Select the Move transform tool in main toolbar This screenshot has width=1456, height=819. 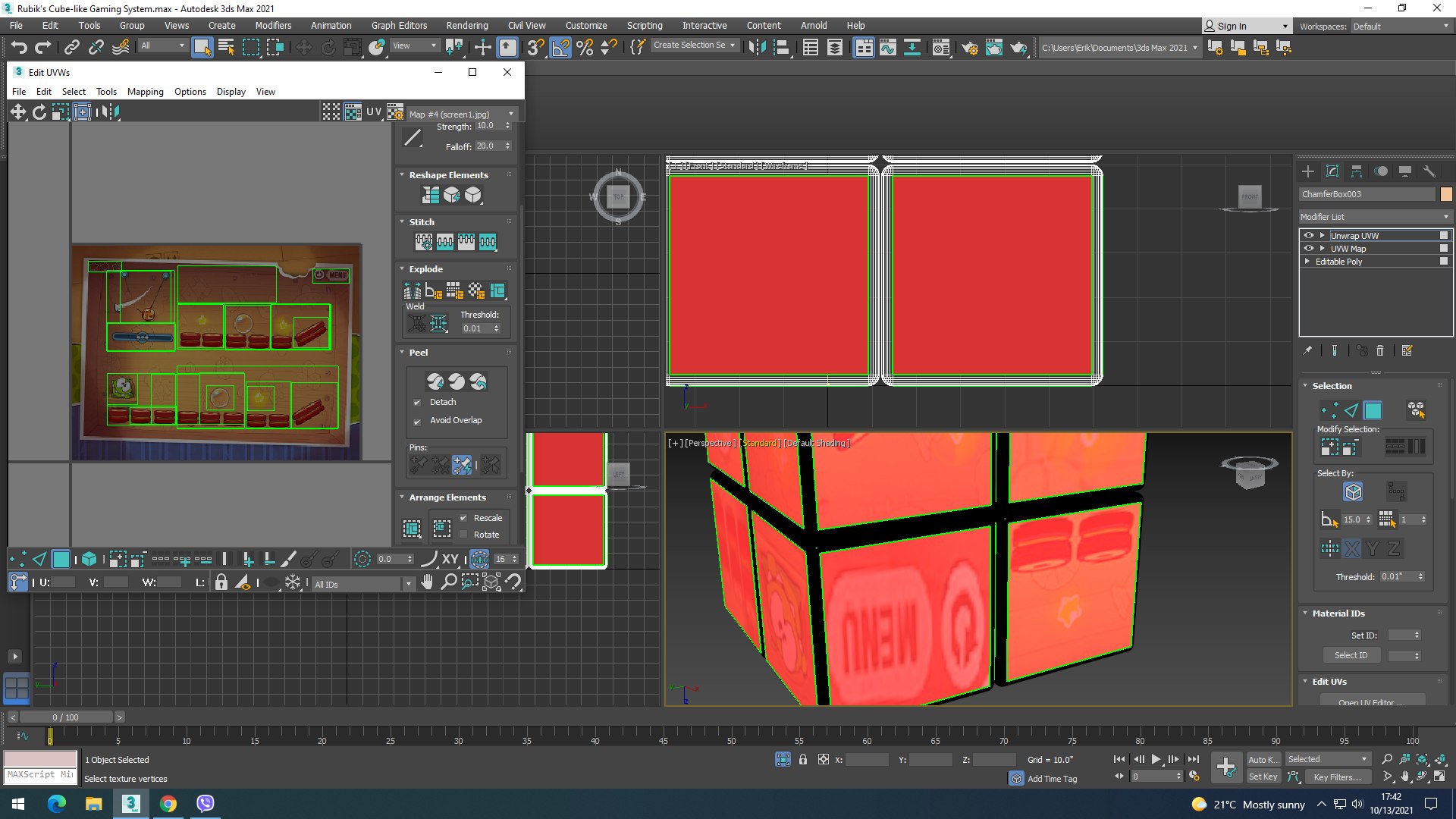pyautogui.click(x=303, y=47)
